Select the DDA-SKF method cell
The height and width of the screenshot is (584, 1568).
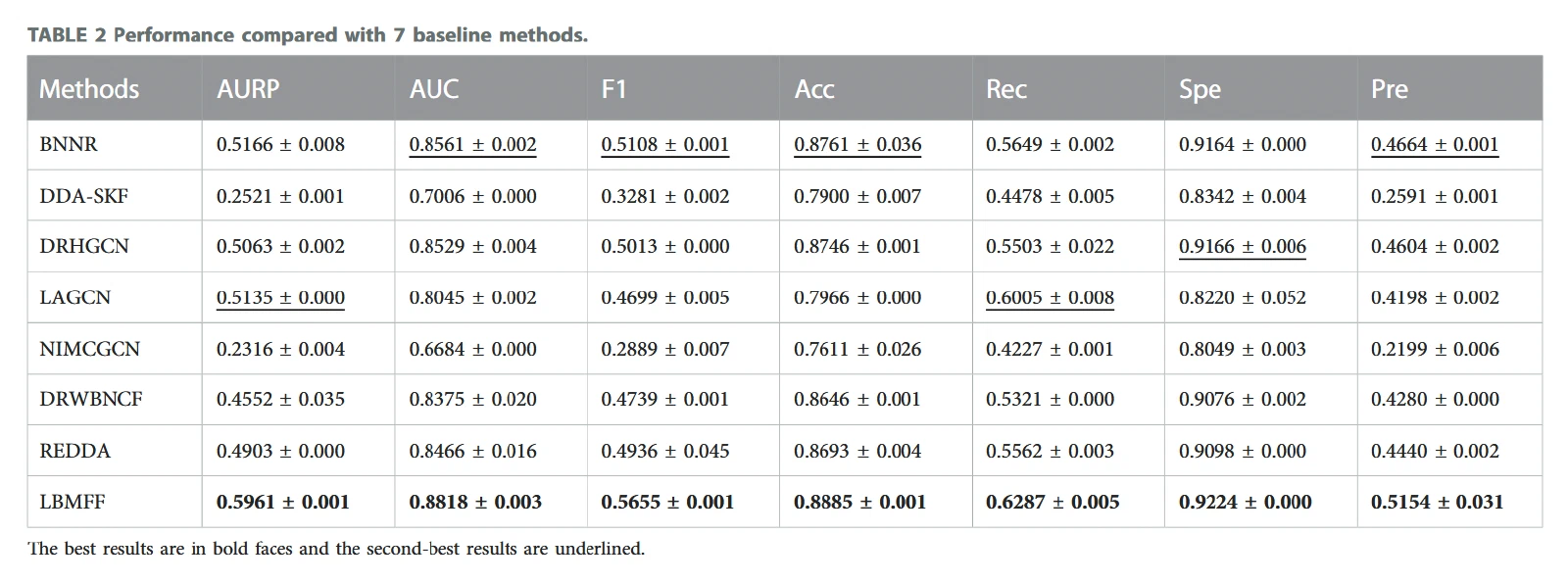click(84, 196)
